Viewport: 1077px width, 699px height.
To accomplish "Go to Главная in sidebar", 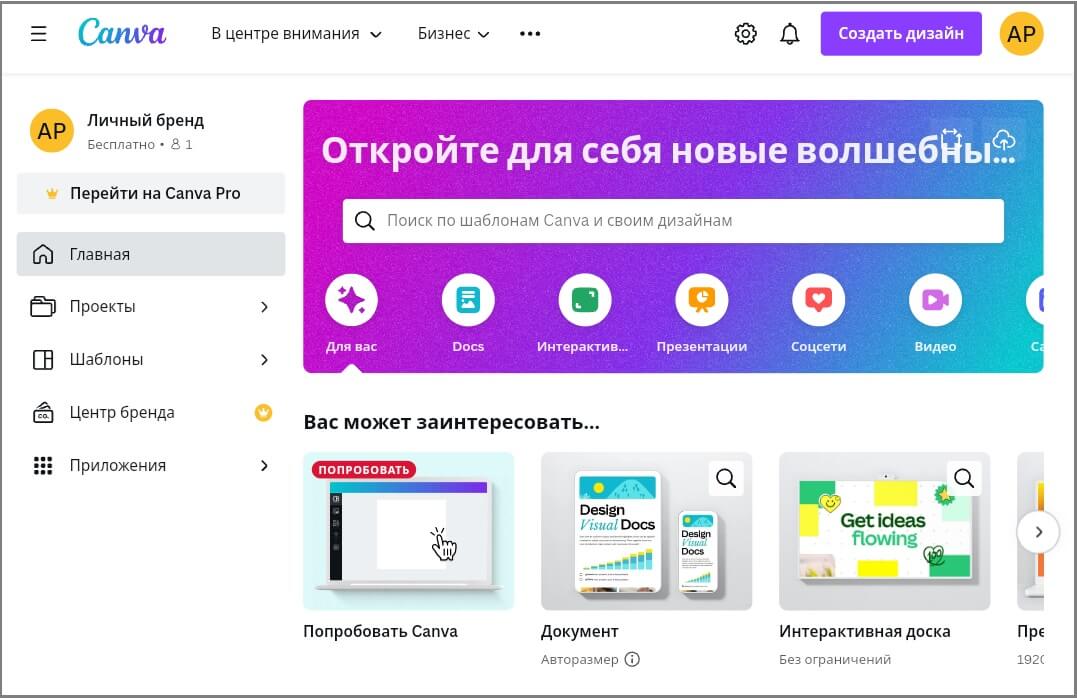I will [150, 254].
